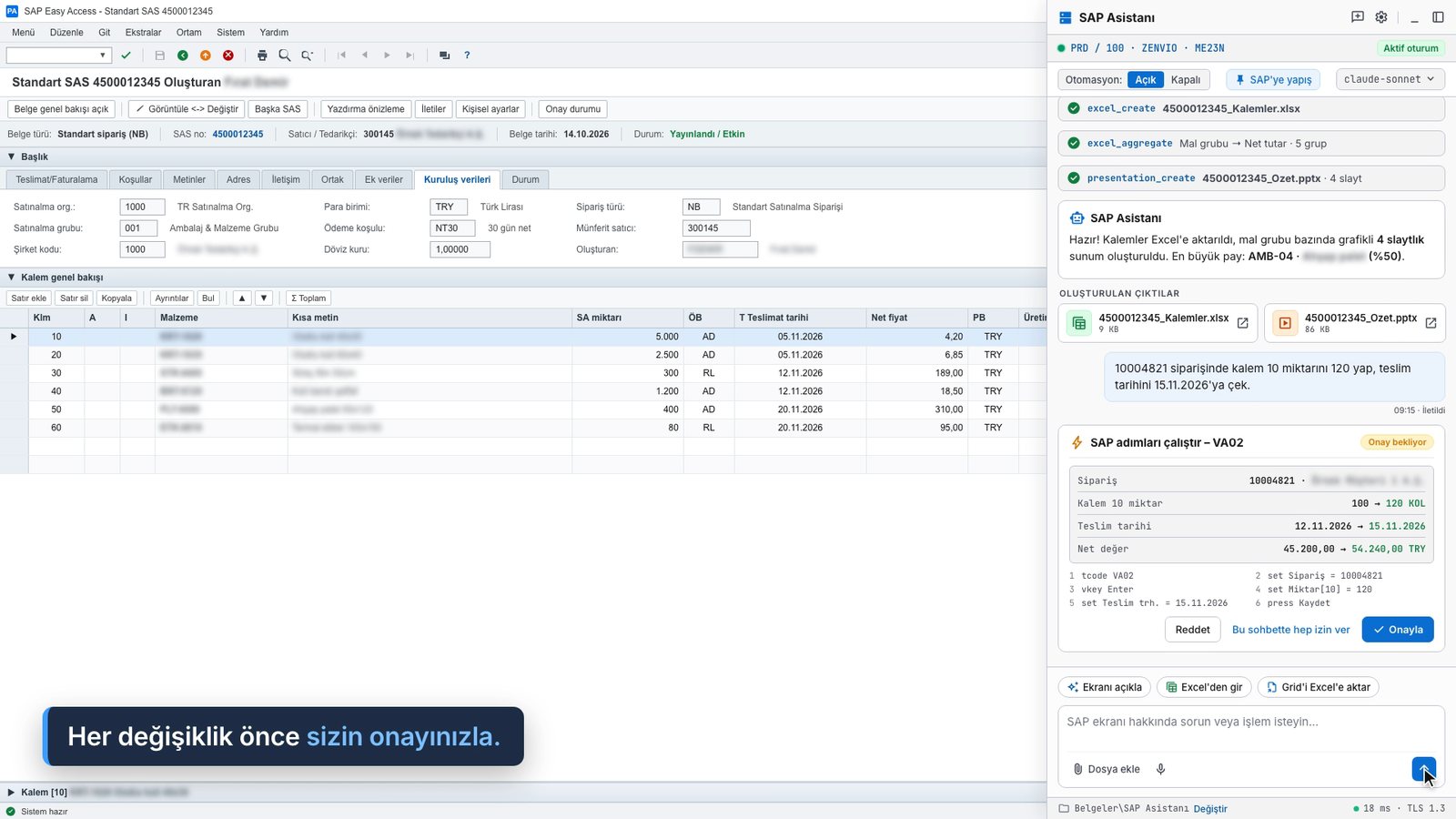Click the Ekranı açıkla chip
Viewport: 1456px width, 819px height.
1105,687
